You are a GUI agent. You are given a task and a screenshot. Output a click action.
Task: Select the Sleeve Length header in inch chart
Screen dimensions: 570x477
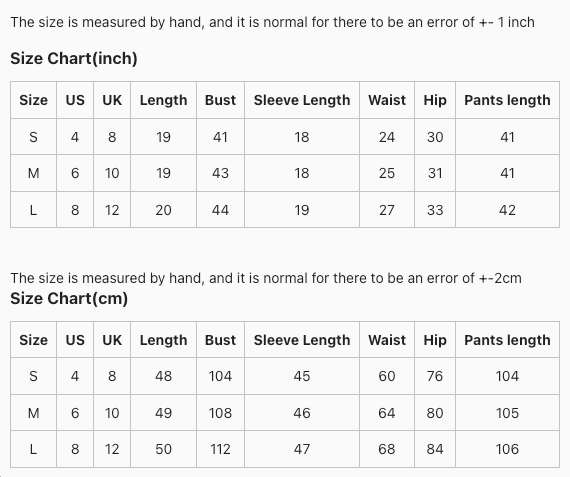[x=302, y=100]
